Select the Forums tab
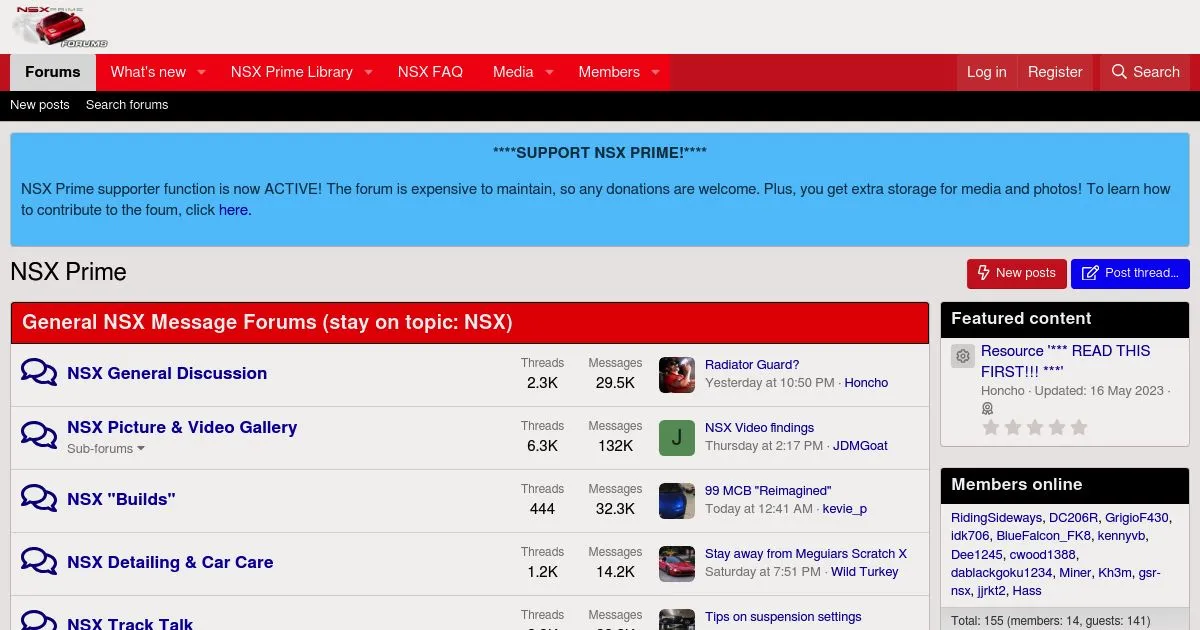Viewport: 1200px width, 630px height. (53, 72)
